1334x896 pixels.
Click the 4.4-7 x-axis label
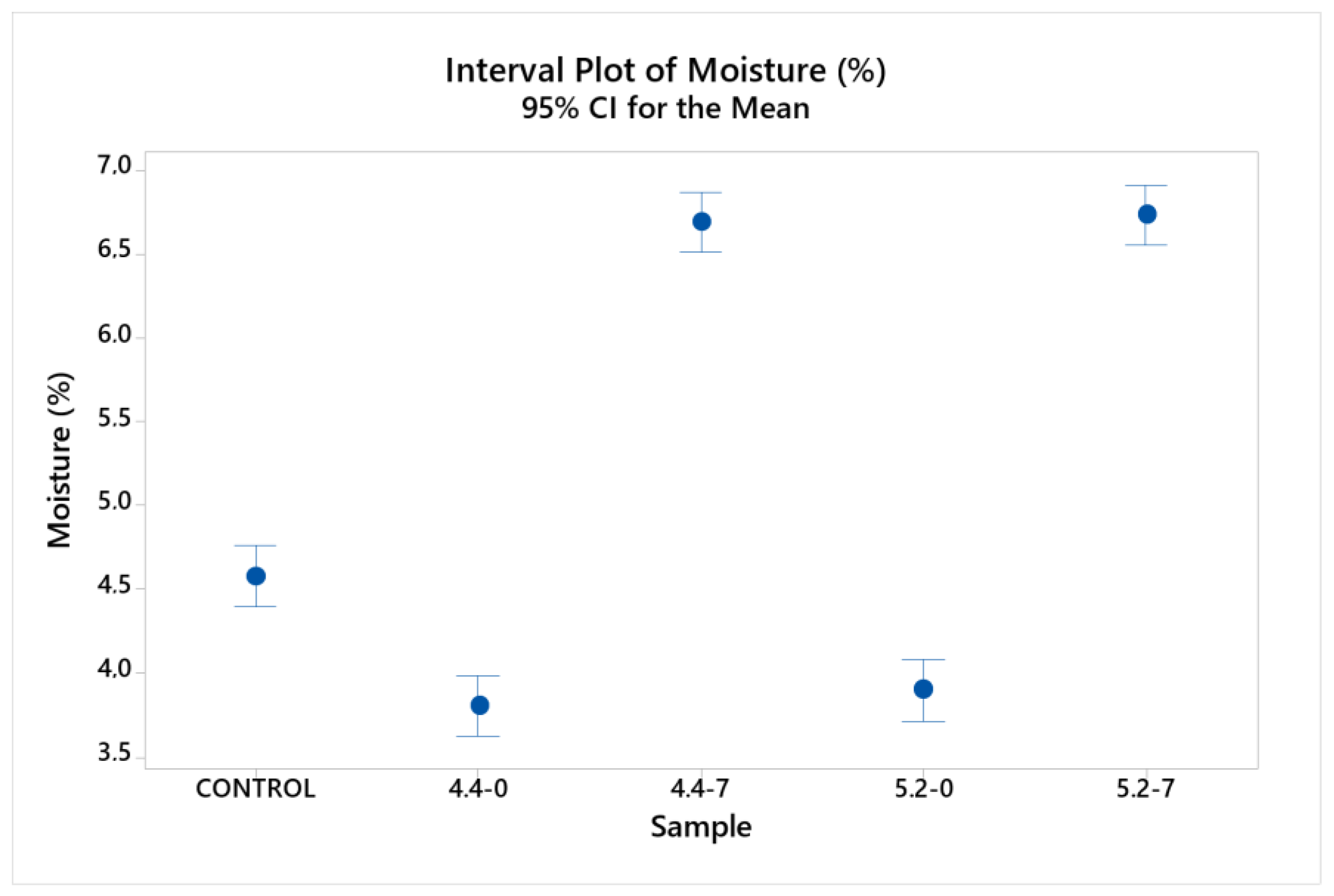(x=700, y=789)
